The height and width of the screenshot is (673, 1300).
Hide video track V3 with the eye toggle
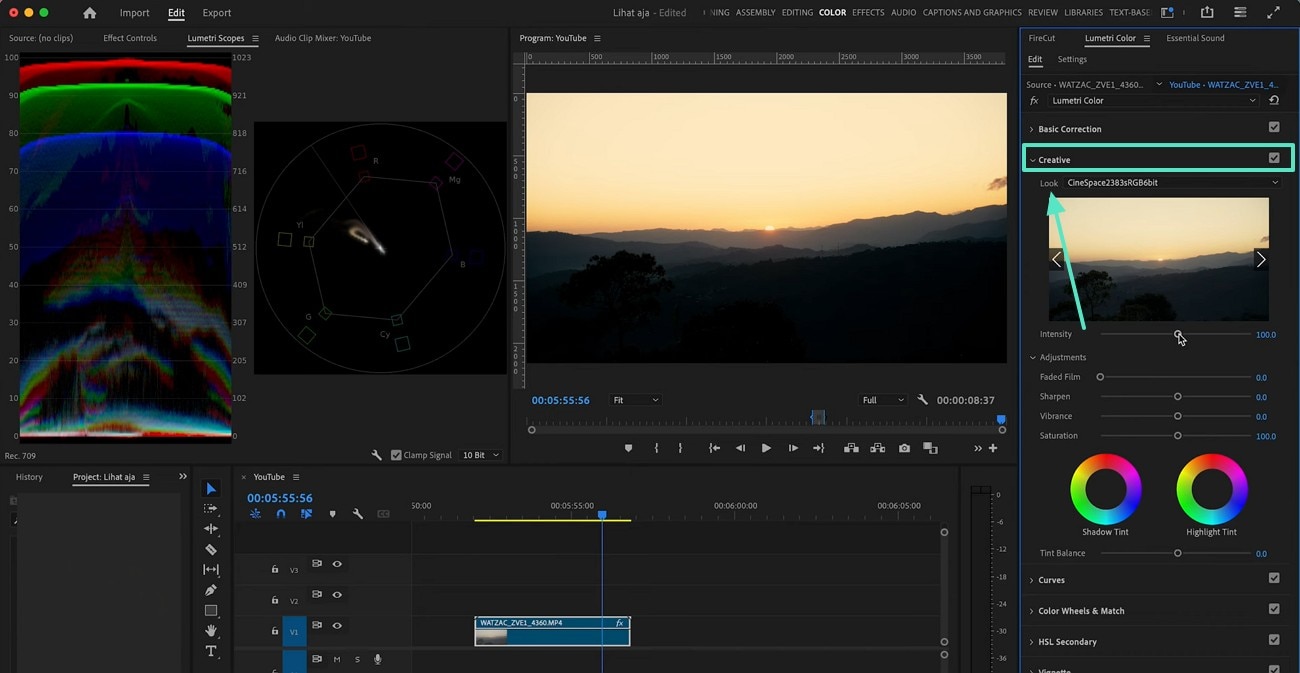(337, 564)
